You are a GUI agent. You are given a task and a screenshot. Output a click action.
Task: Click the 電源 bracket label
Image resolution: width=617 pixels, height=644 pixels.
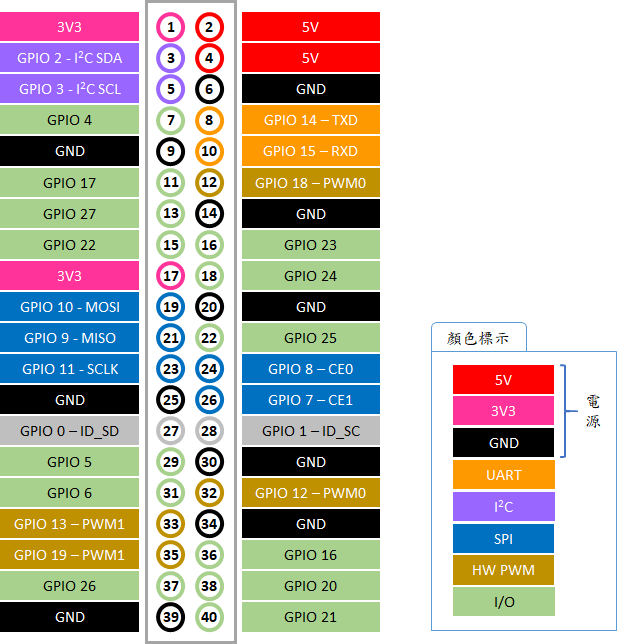[593, 411]
